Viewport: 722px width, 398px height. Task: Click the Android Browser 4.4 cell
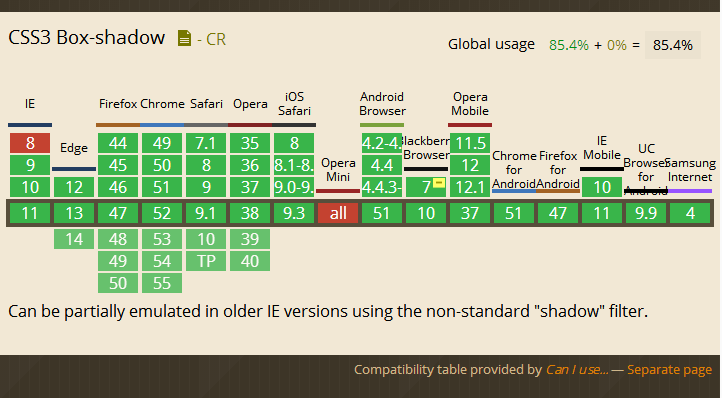[x=382, y=165]
